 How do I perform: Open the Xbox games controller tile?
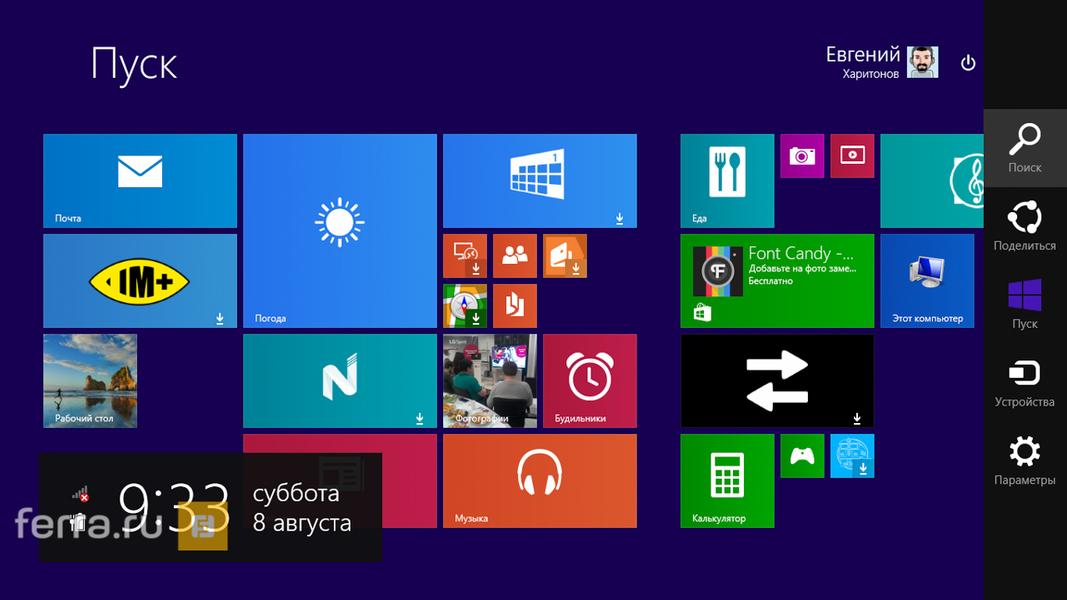tap(801, 456)
